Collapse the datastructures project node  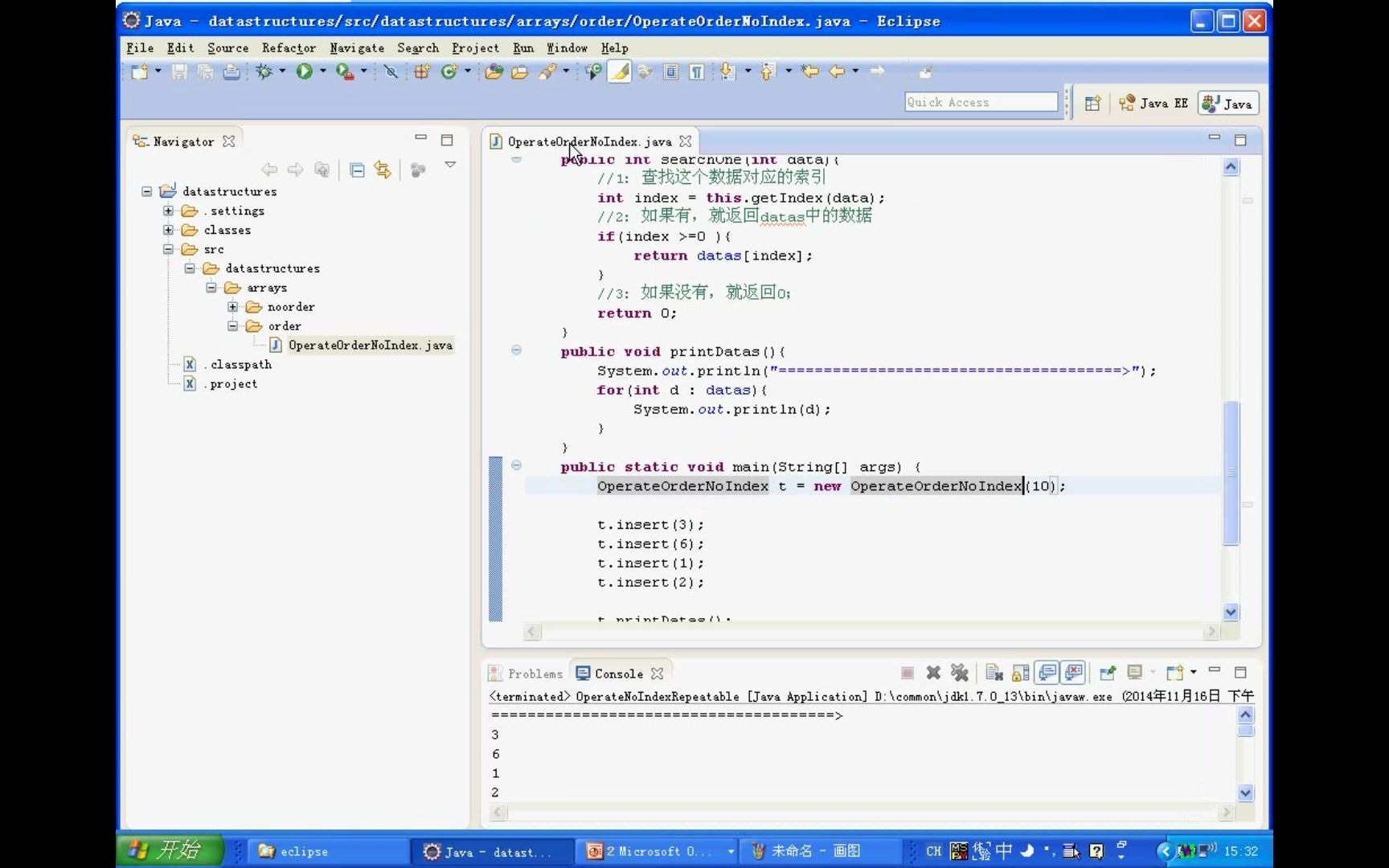[x=146, y=191]
